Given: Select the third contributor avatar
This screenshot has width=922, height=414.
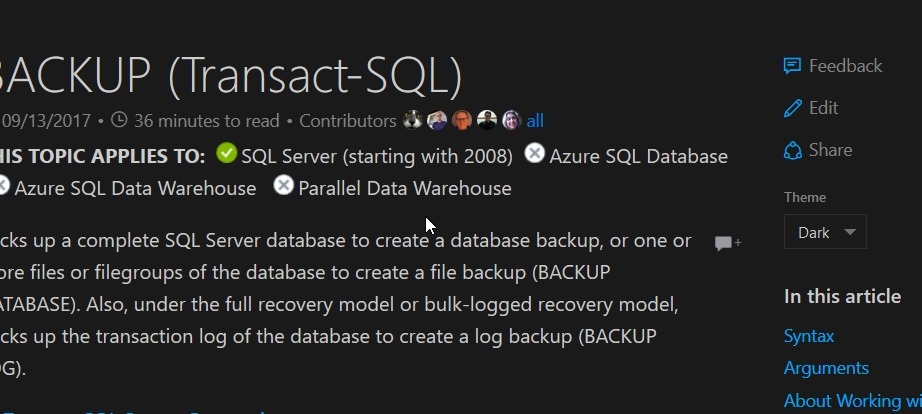Looking at the screenshot, I should (462, 121).
